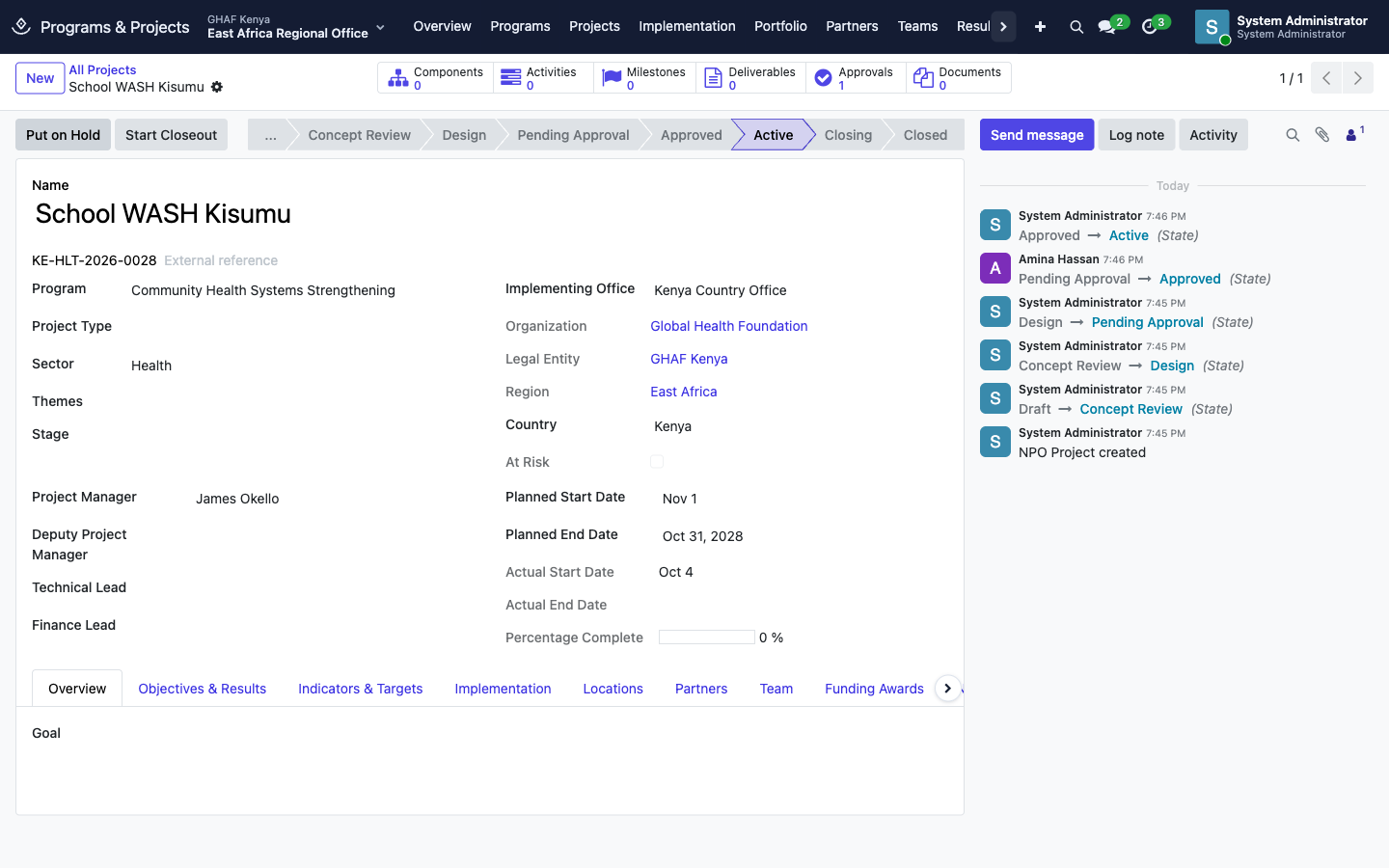1389x868 pixels.
Task: Set status to Closing stage
Action: coord(848,135)
